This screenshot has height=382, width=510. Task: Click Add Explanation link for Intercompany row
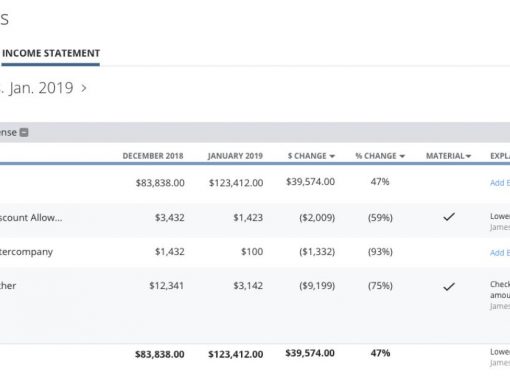coord(500,253)
